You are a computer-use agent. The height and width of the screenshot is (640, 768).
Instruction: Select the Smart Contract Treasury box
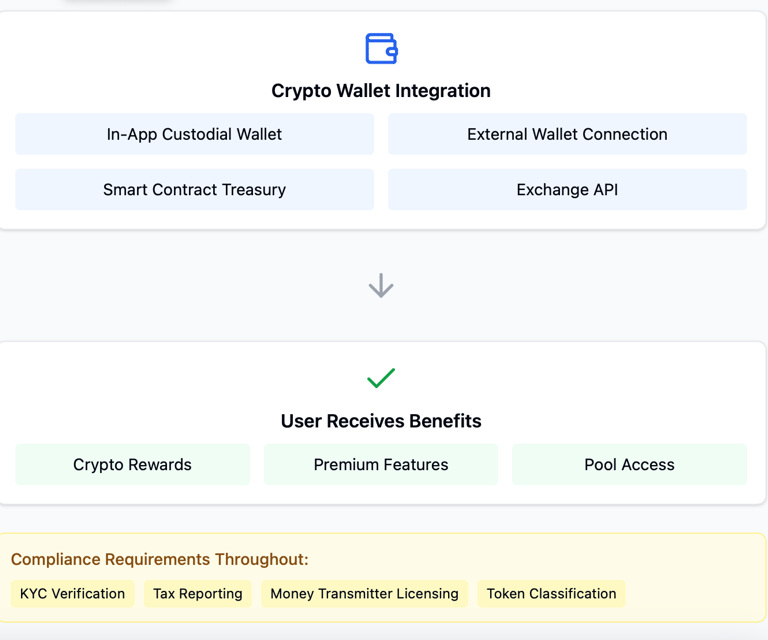click(x=194, y=190)
